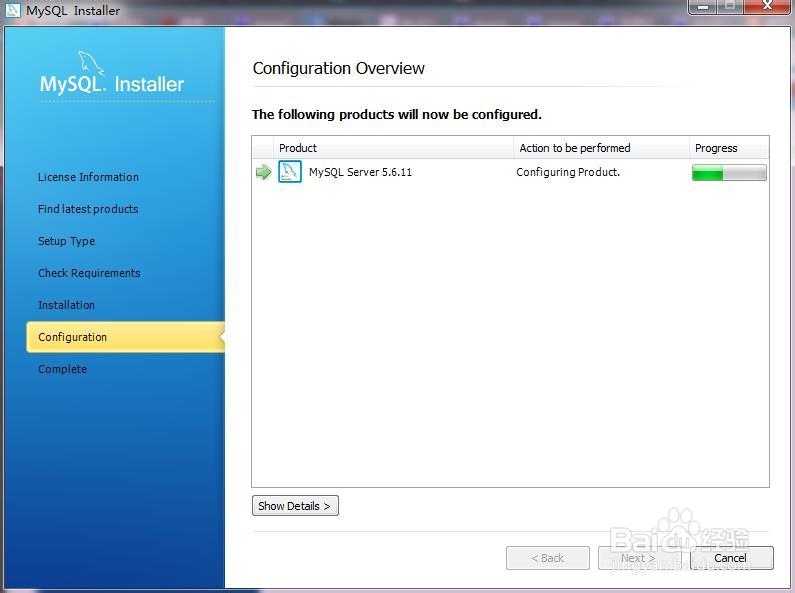Screen dimensions: 795x593
Task: Expand Show Details section
Action: (295, 506)
